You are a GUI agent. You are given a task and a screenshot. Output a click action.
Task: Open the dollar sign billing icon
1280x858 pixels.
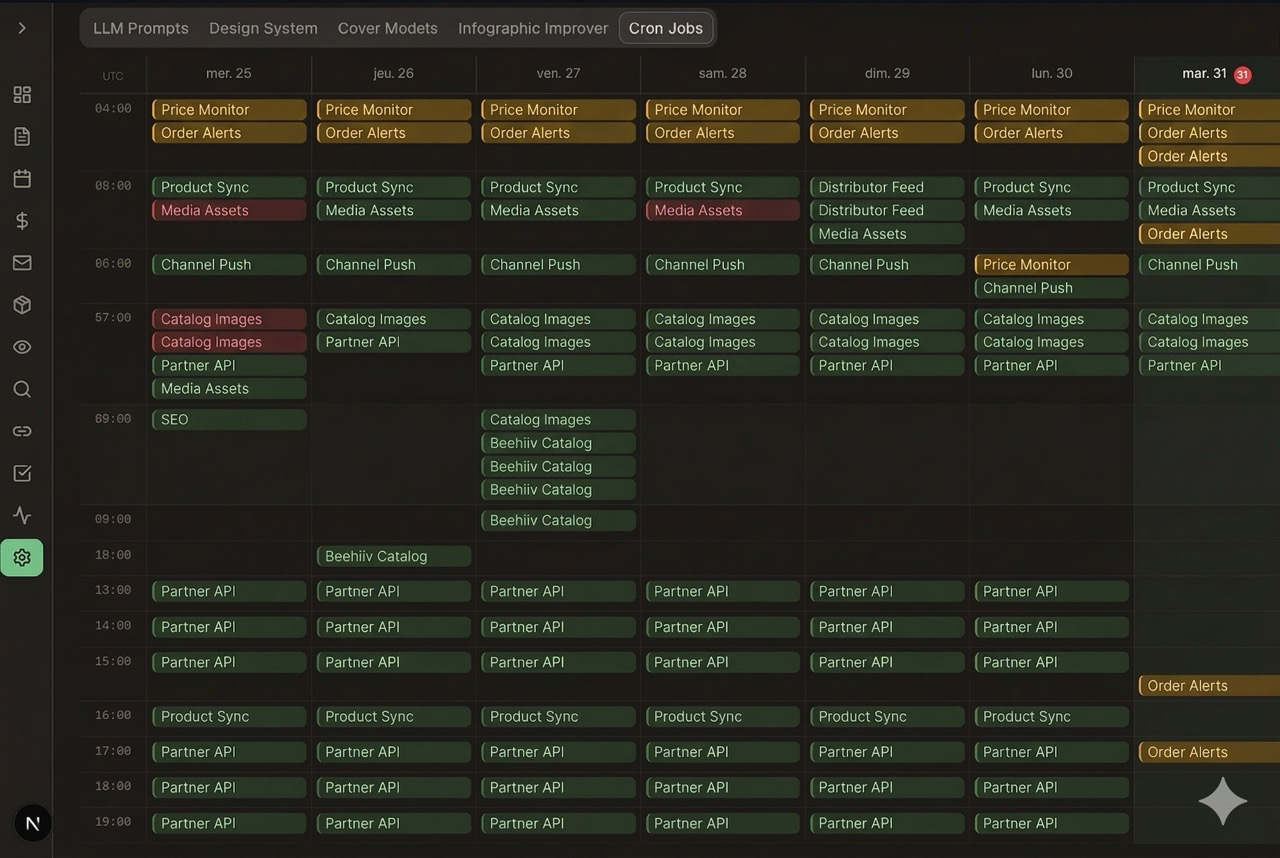[22, 221]
